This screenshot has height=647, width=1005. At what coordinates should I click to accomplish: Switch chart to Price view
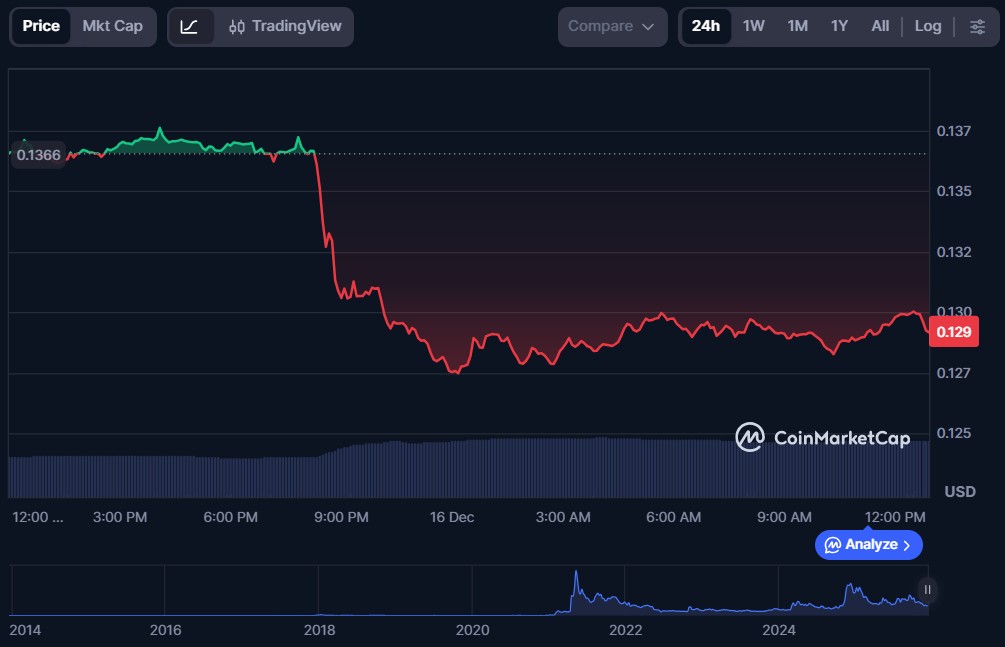click(x=41, y=26)
